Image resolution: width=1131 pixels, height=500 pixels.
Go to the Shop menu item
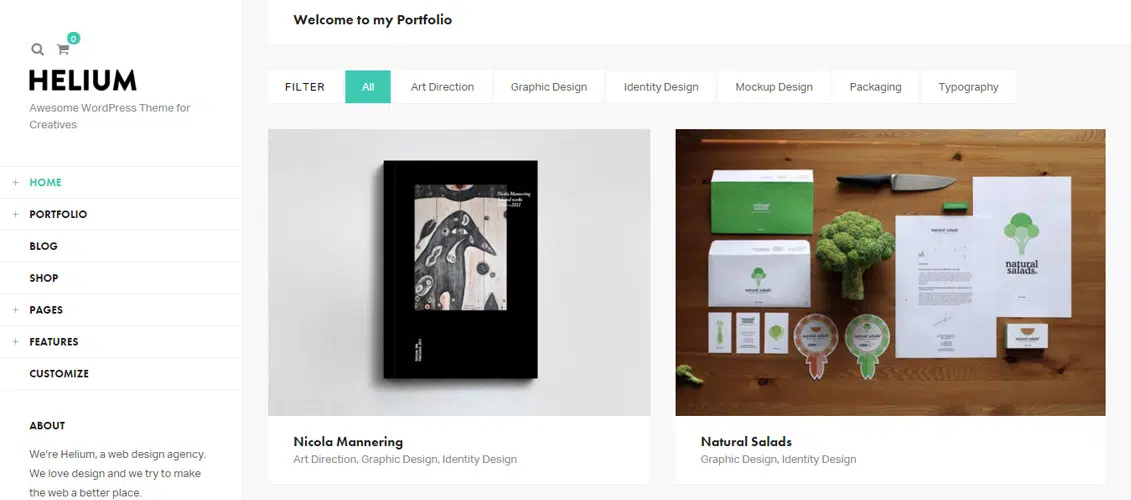pyautogui.click(x=44, y=278)
